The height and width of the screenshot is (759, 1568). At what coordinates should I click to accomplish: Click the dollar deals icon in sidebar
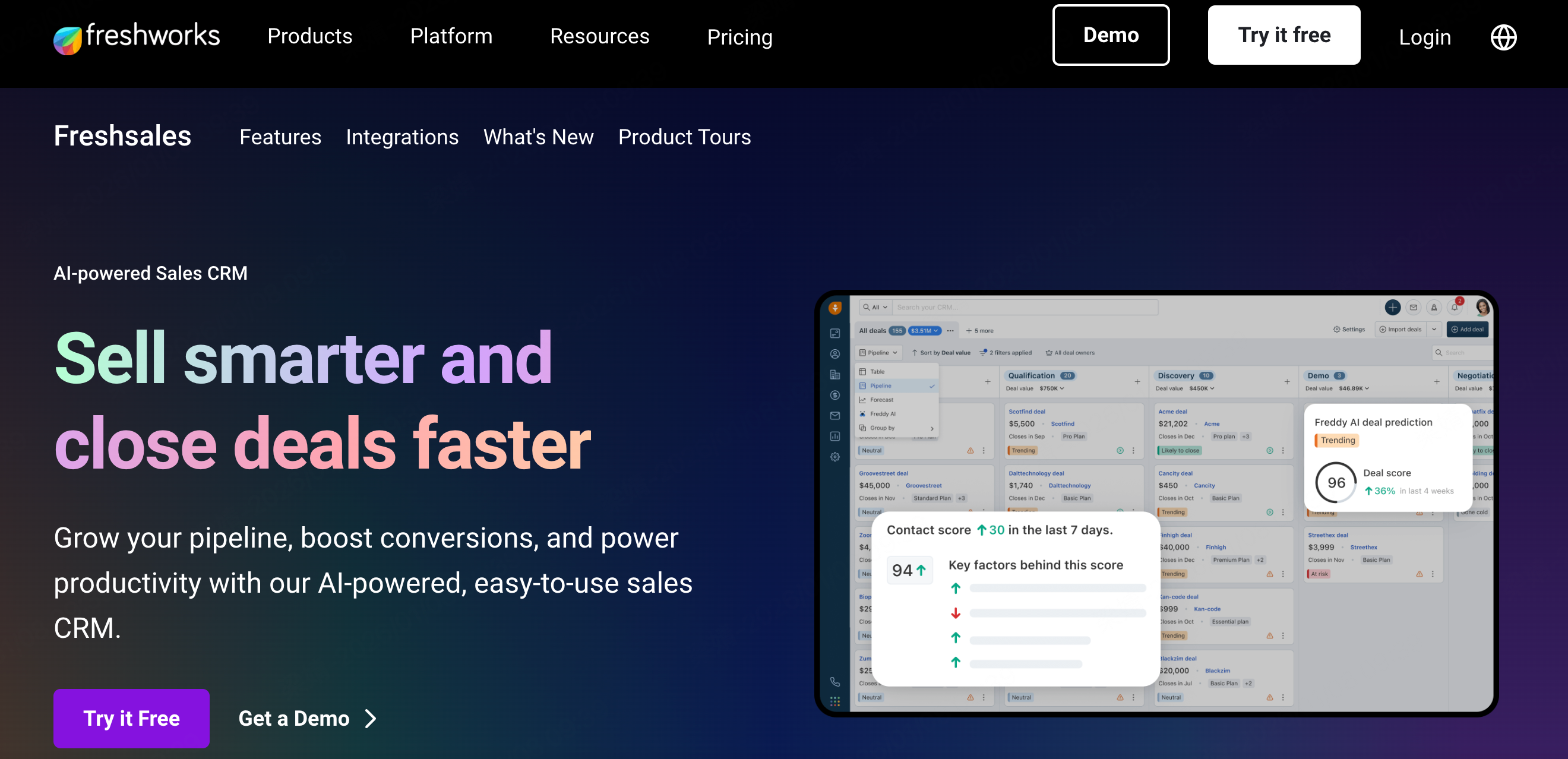834,395
